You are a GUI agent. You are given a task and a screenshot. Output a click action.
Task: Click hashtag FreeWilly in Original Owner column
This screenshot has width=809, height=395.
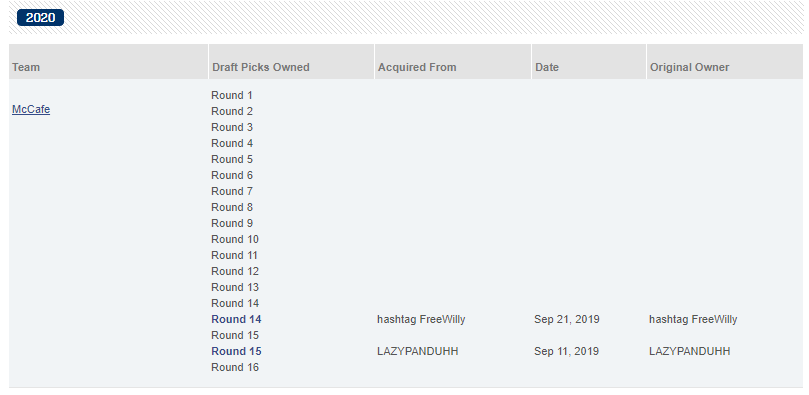[x=693, y=319]
